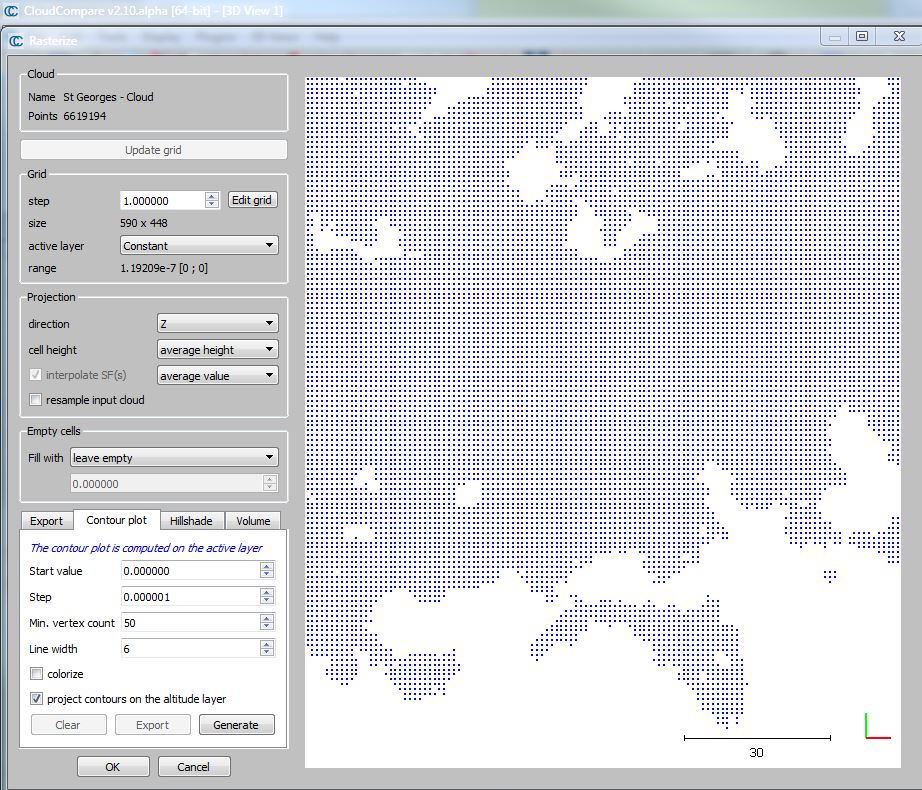Decrease contour Step value spinner
The height and width of the screenshot is (790, 922).
(266, 601)
